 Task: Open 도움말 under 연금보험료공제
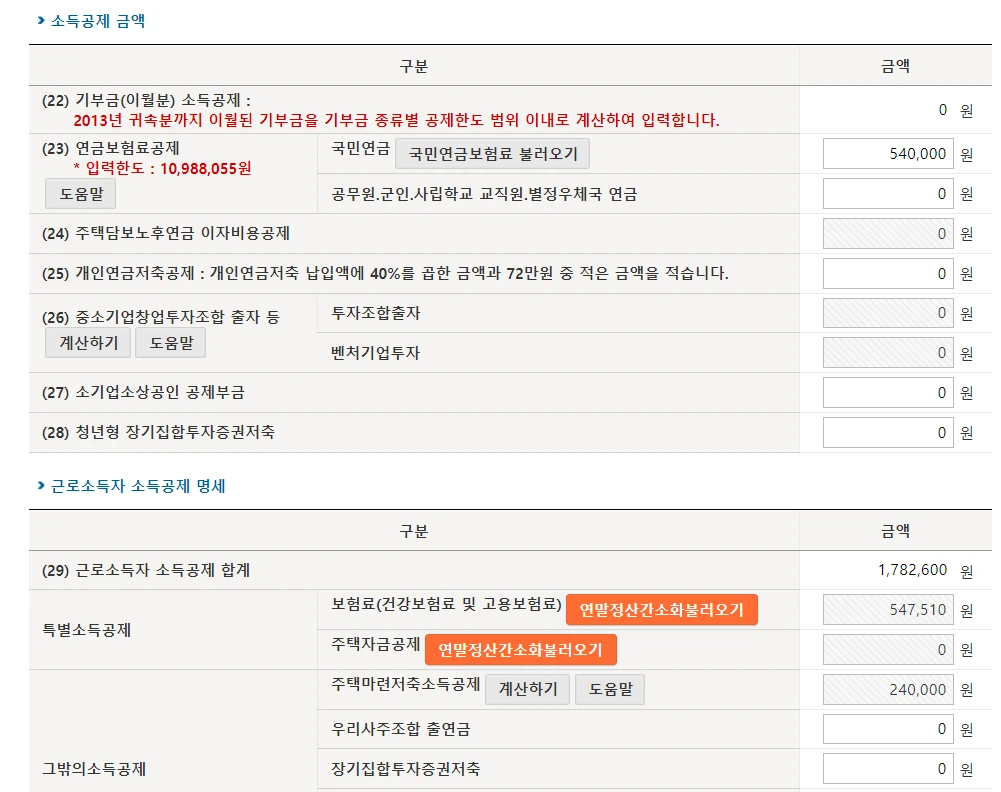point(81,193)
